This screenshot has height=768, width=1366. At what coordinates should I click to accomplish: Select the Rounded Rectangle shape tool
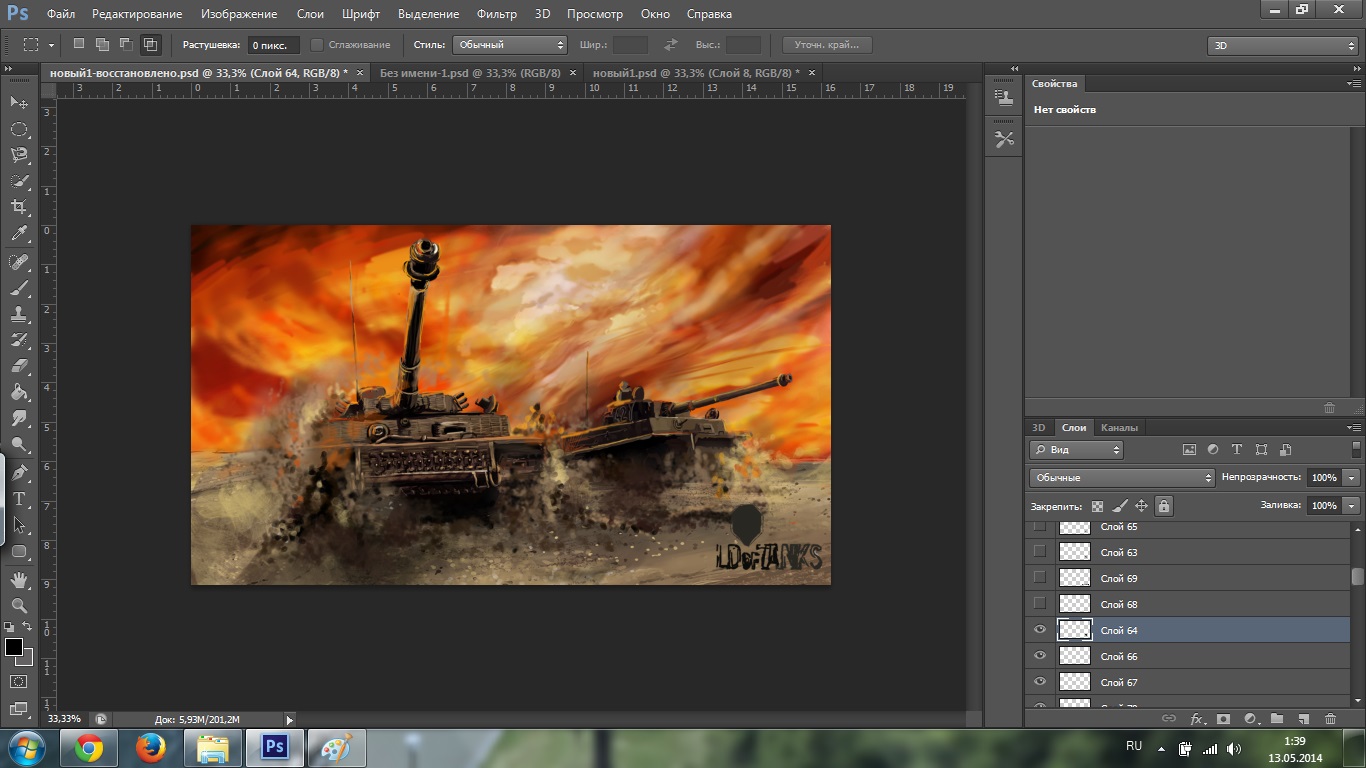(19, 551)
